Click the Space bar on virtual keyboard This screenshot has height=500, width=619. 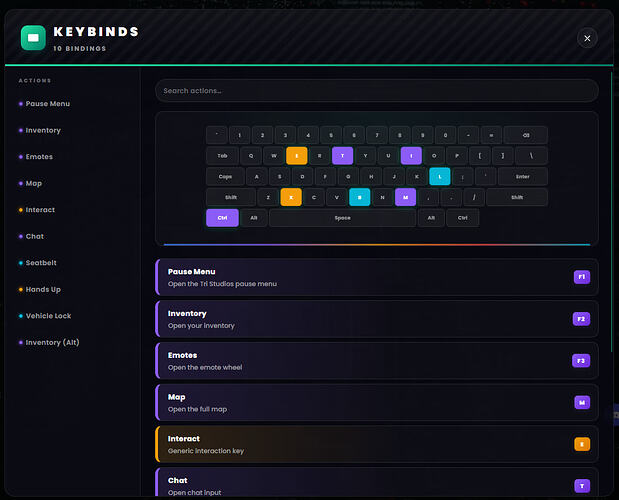342,218
